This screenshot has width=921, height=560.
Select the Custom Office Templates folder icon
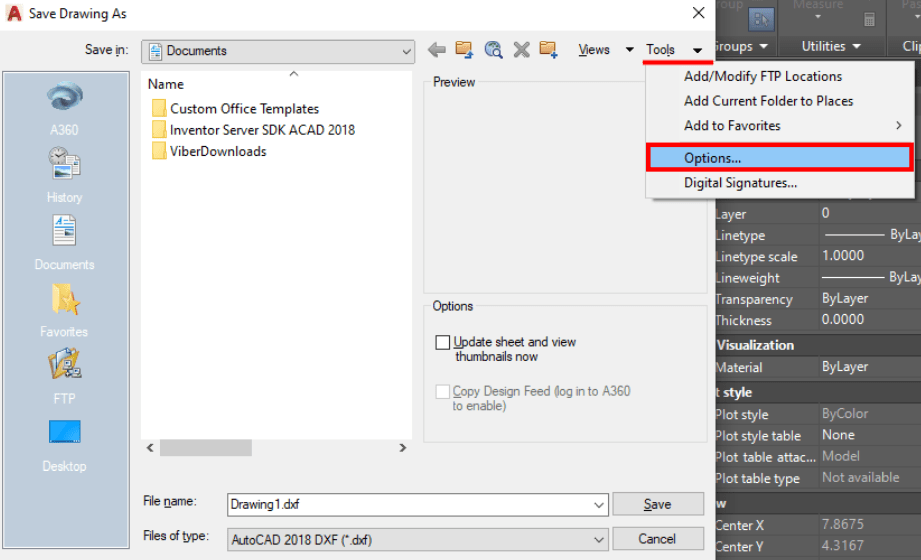[158, 108]
